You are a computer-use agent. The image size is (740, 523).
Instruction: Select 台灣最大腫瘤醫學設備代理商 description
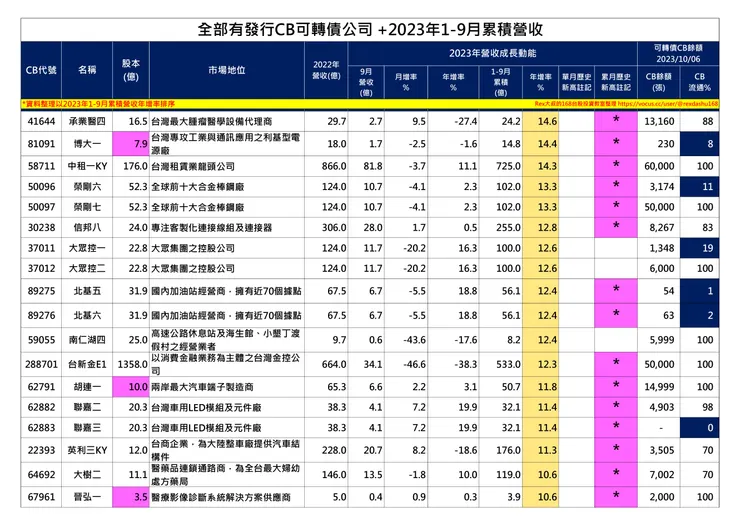pos(211,121)
